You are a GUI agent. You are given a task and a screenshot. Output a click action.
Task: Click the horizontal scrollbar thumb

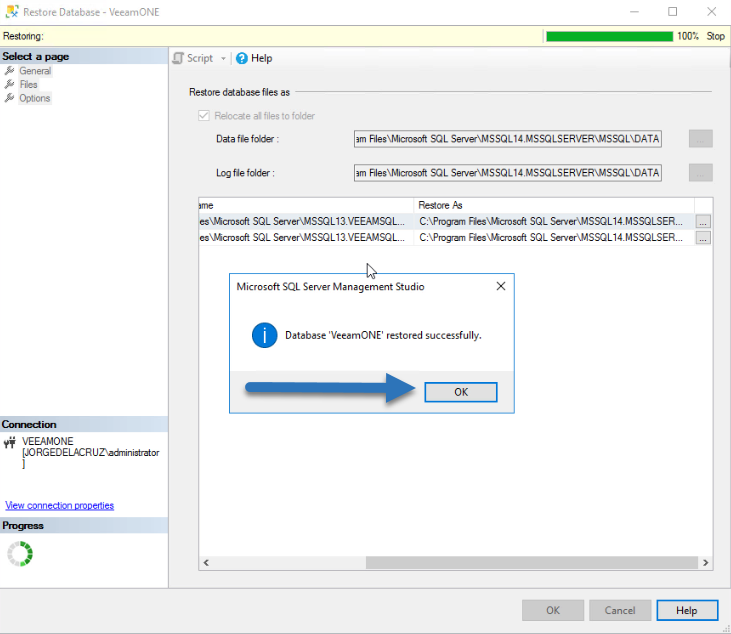point(531,563)
